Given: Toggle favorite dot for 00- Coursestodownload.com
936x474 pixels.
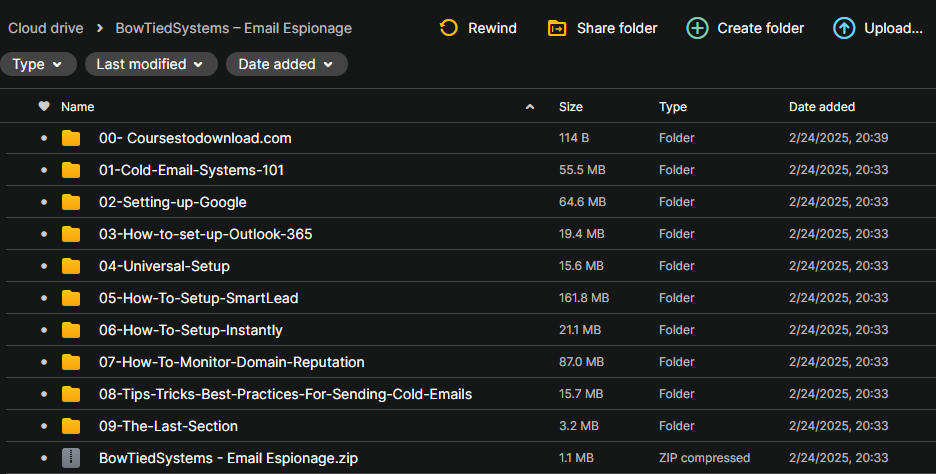Looking at the screenshot, I should click(44, 138).
